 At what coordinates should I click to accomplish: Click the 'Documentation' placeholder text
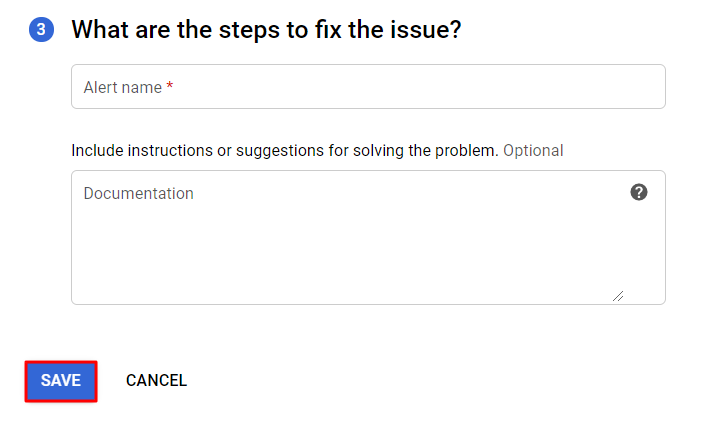tap(138, 193)
